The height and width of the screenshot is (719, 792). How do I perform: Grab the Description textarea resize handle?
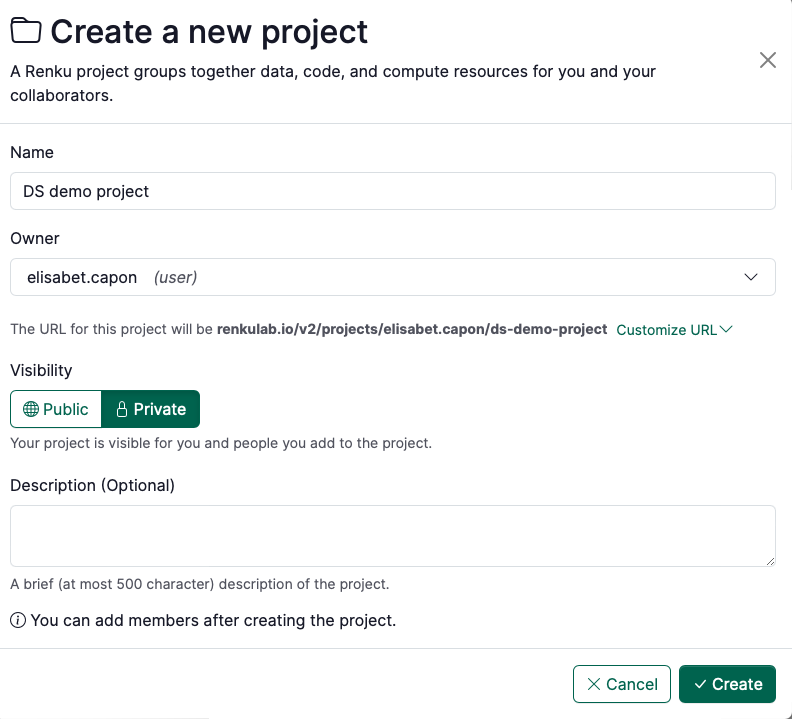(770, 561)
